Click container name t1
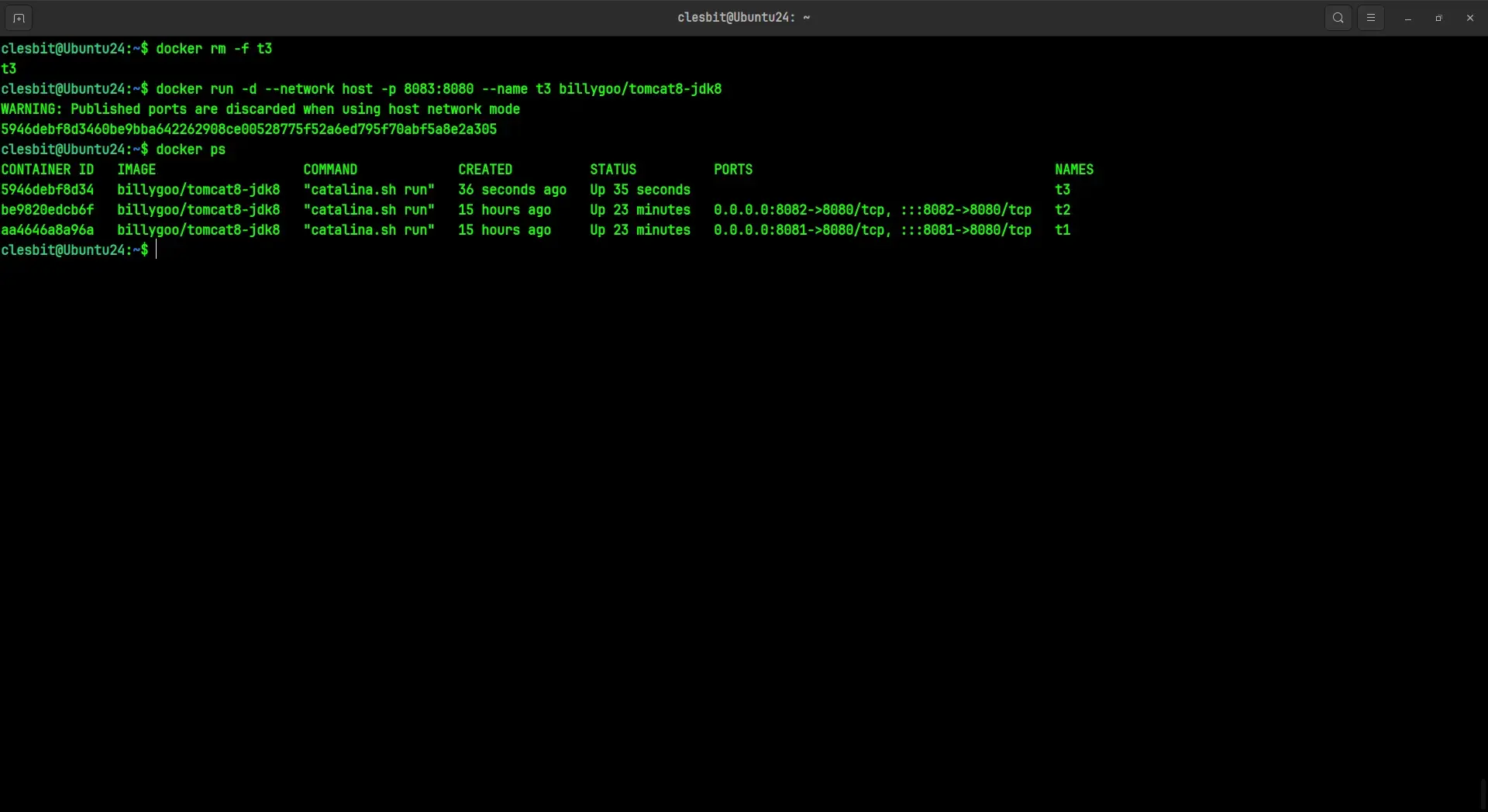 [x=1063, y=230]
